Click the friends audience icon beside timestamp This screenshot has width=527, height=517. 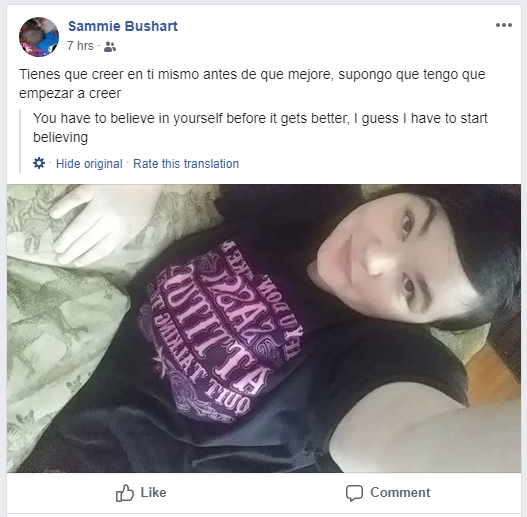(x=110, y=47)
